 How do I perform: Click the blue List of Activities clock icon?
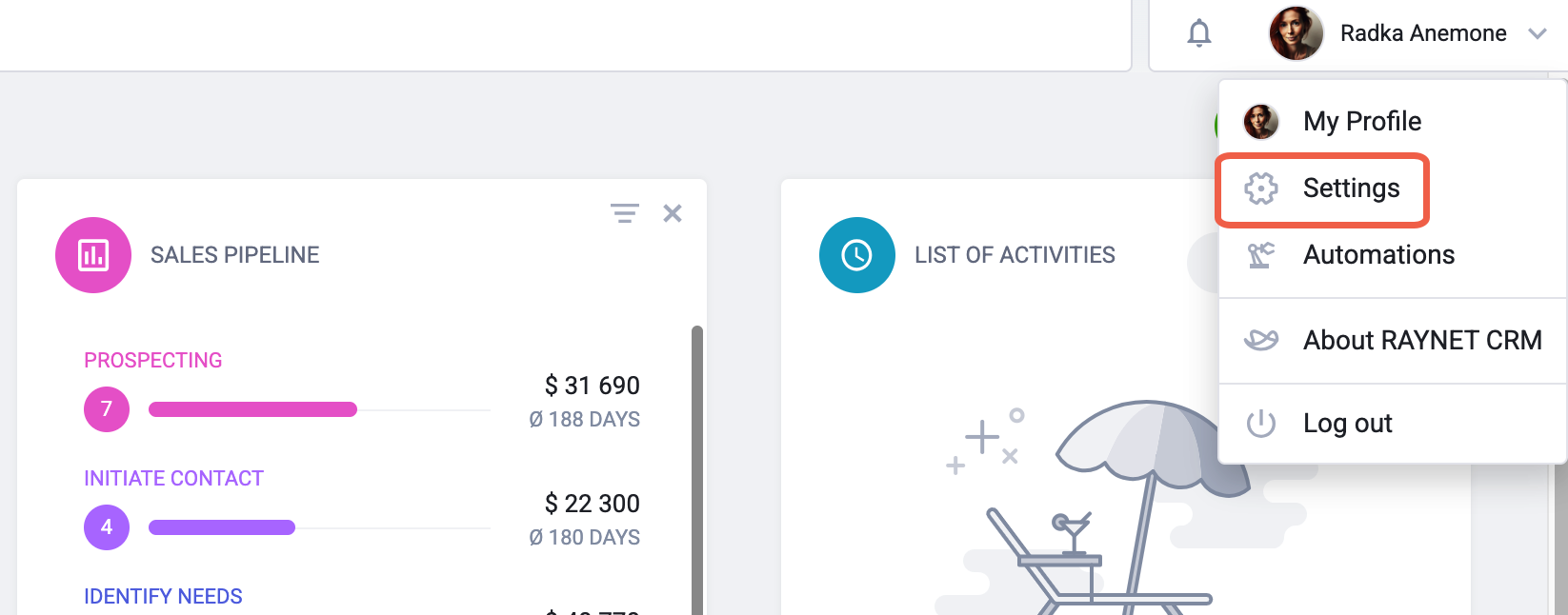857,255
